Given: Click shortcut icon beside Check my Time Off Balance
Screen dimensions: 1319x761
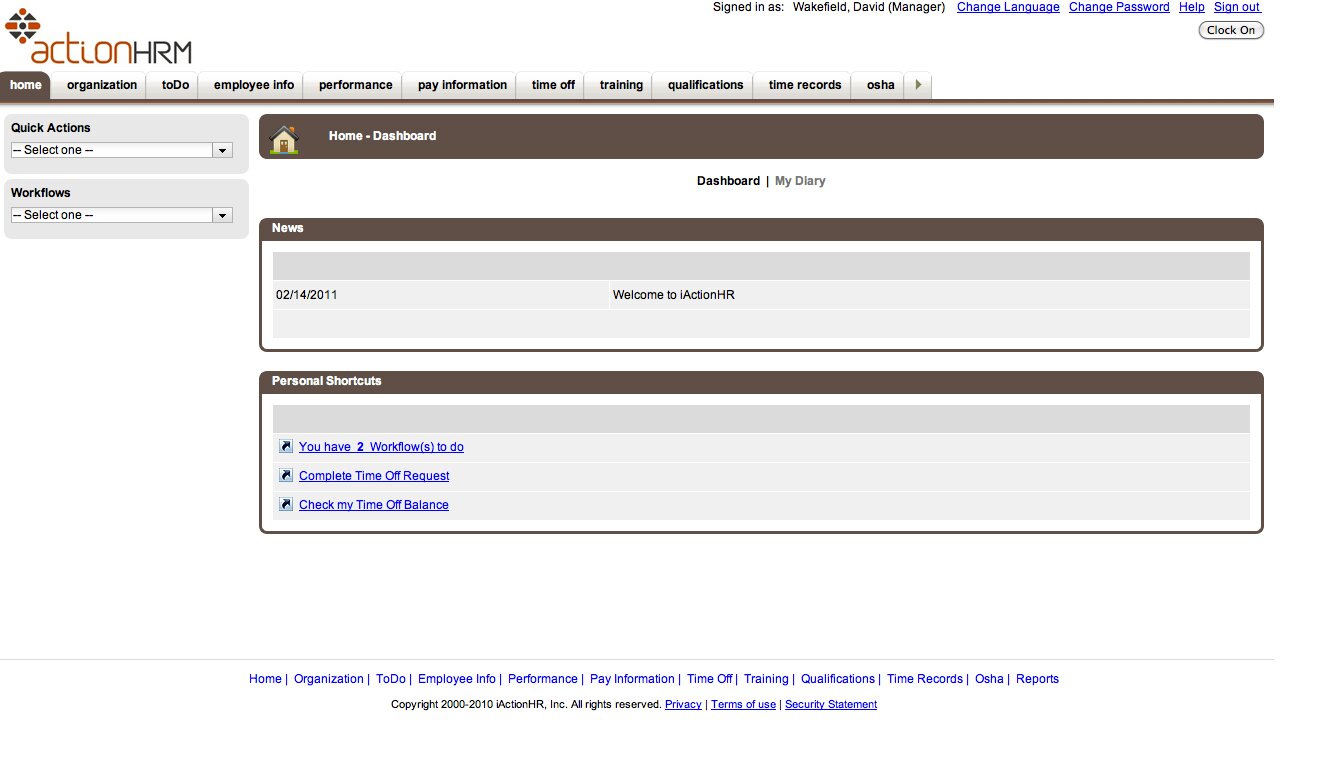Looking at the screenshot, I should pos(286,505).
